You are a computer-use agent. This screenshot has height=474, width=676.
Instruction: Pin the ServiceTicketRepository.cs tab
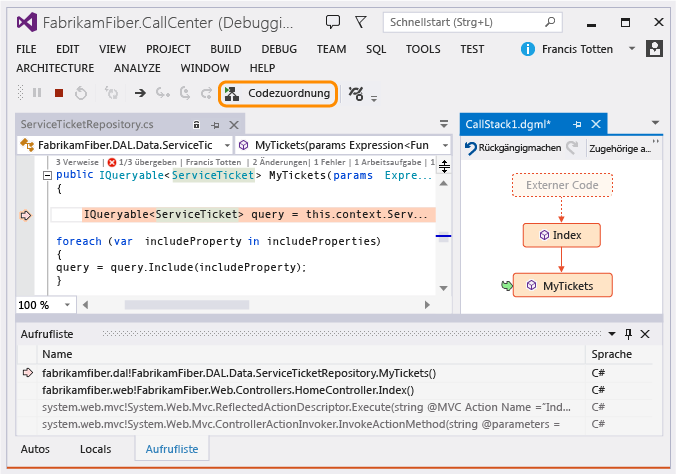215,125
